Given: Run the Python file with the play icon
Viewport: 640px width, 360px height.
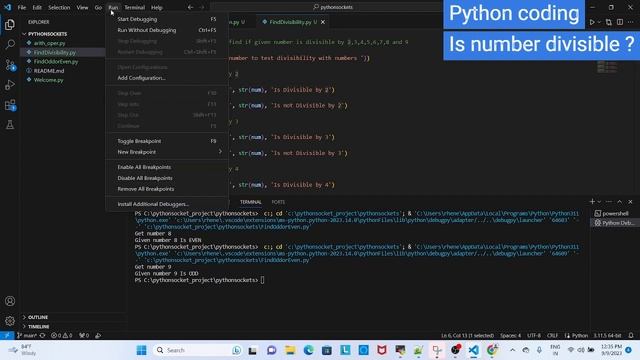Looking at the screenshot, I should pyautogui.click(x=592, y=22).
